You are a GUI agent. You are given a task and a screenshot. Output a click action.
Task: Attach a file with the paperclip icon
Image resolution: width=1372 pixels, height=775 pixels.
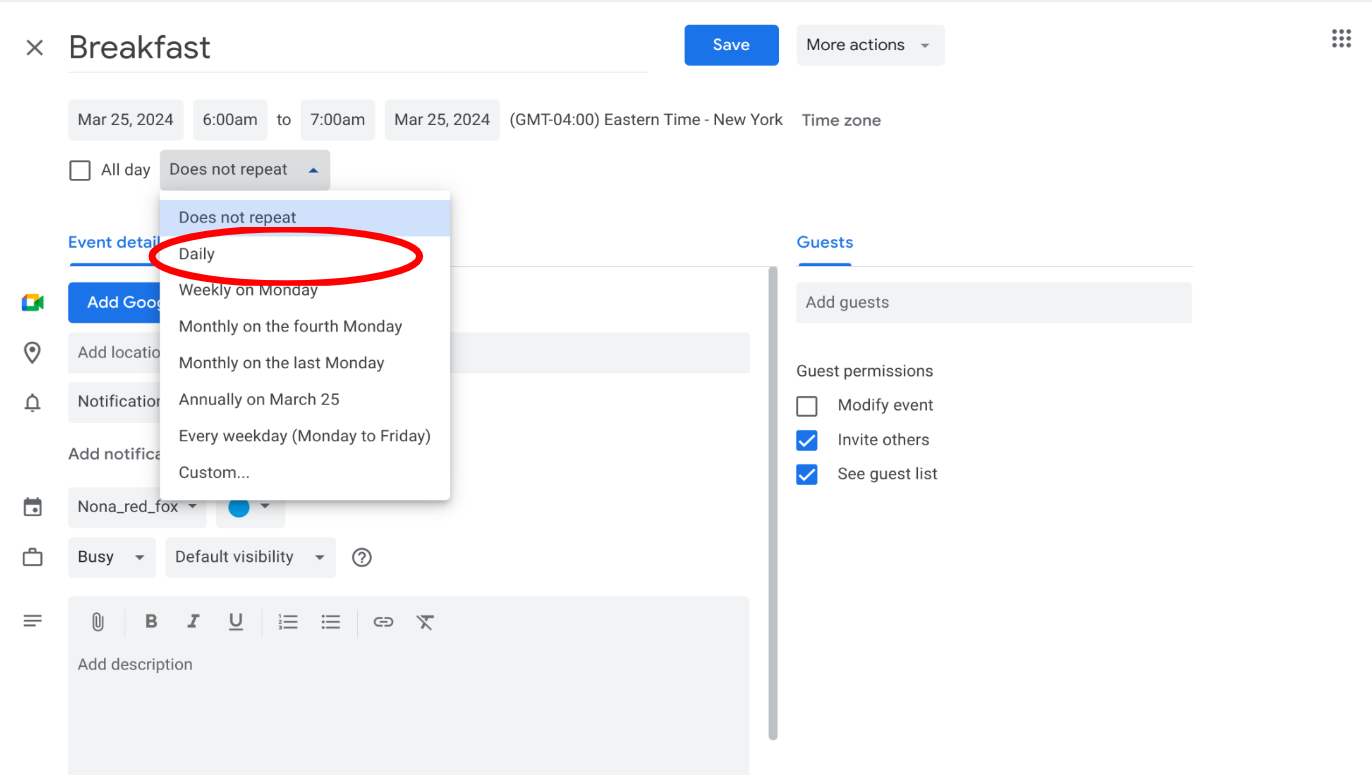(97, 622)
